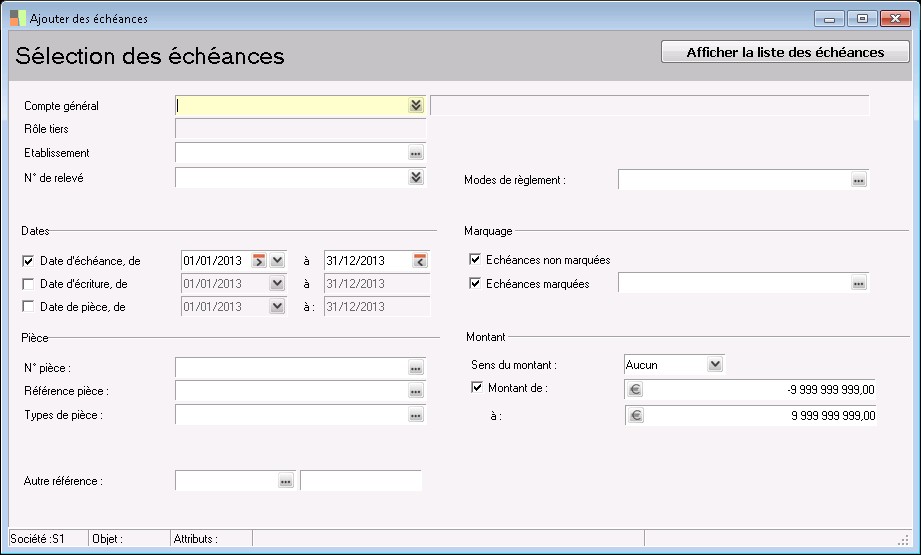Click the Attributs : status bar entry
Screen dimensions: 921x555
(211, 539)
